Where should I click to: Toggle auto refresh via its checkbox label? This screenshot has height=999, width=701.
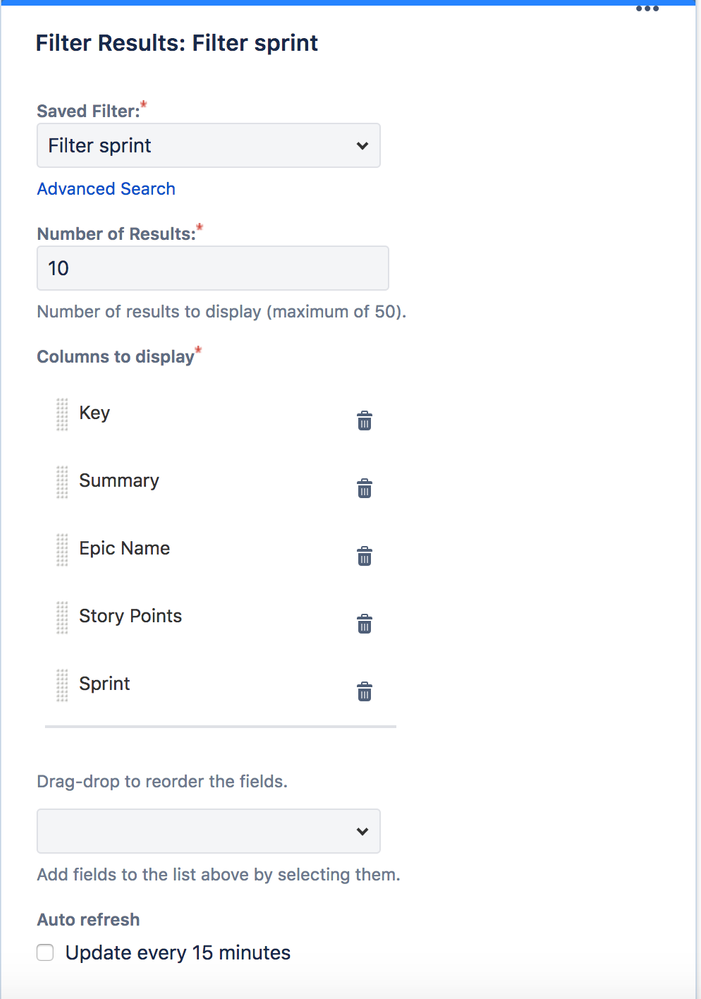[x=178, y=952]
